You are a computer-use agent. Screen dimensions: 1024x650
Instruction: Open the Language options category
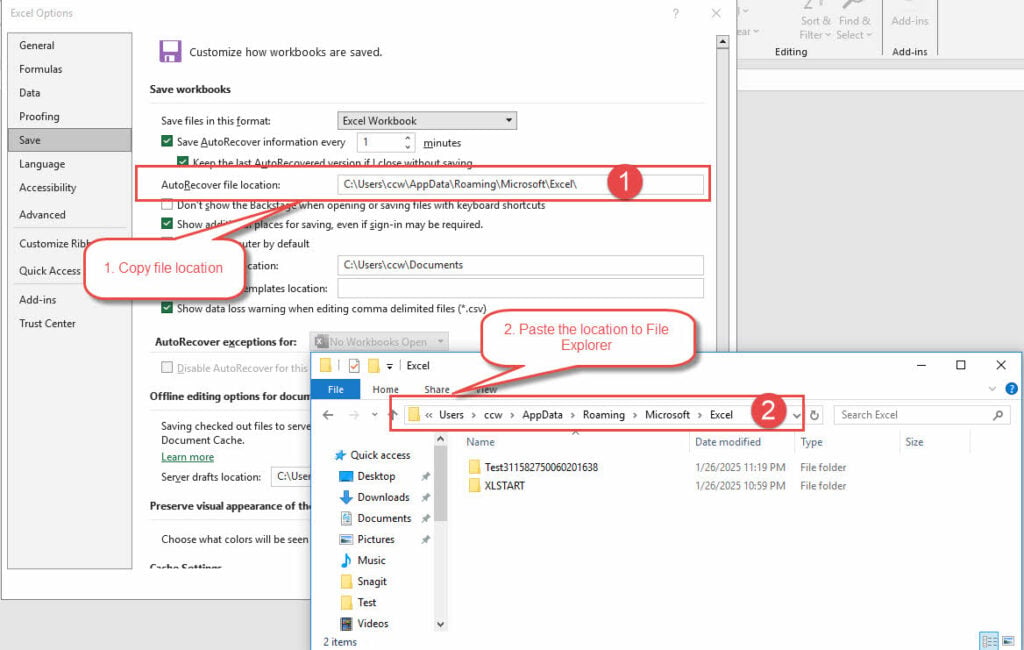42,164
